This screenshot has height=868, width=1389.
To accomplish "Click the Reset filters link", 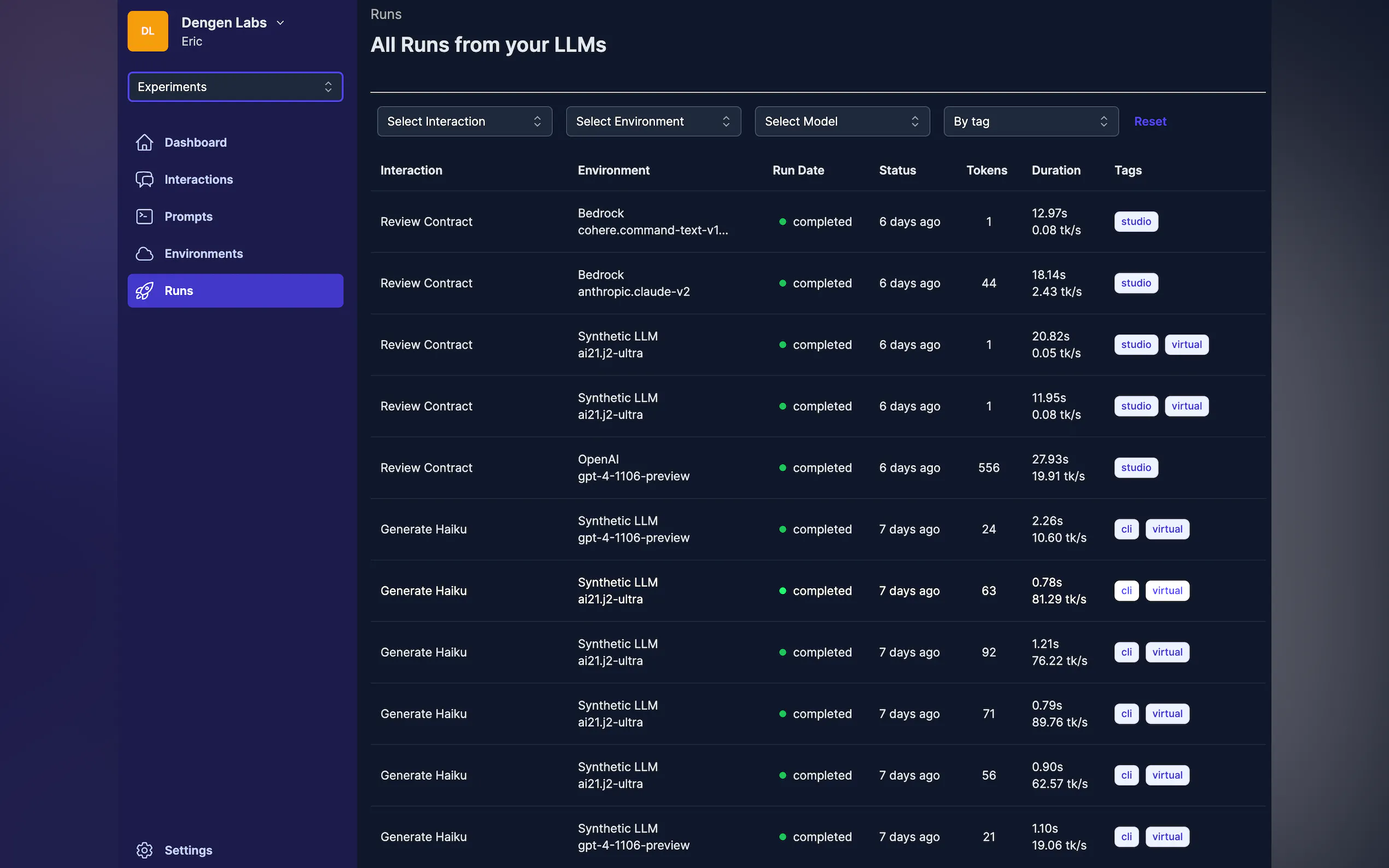I will tap(1149, 122).
